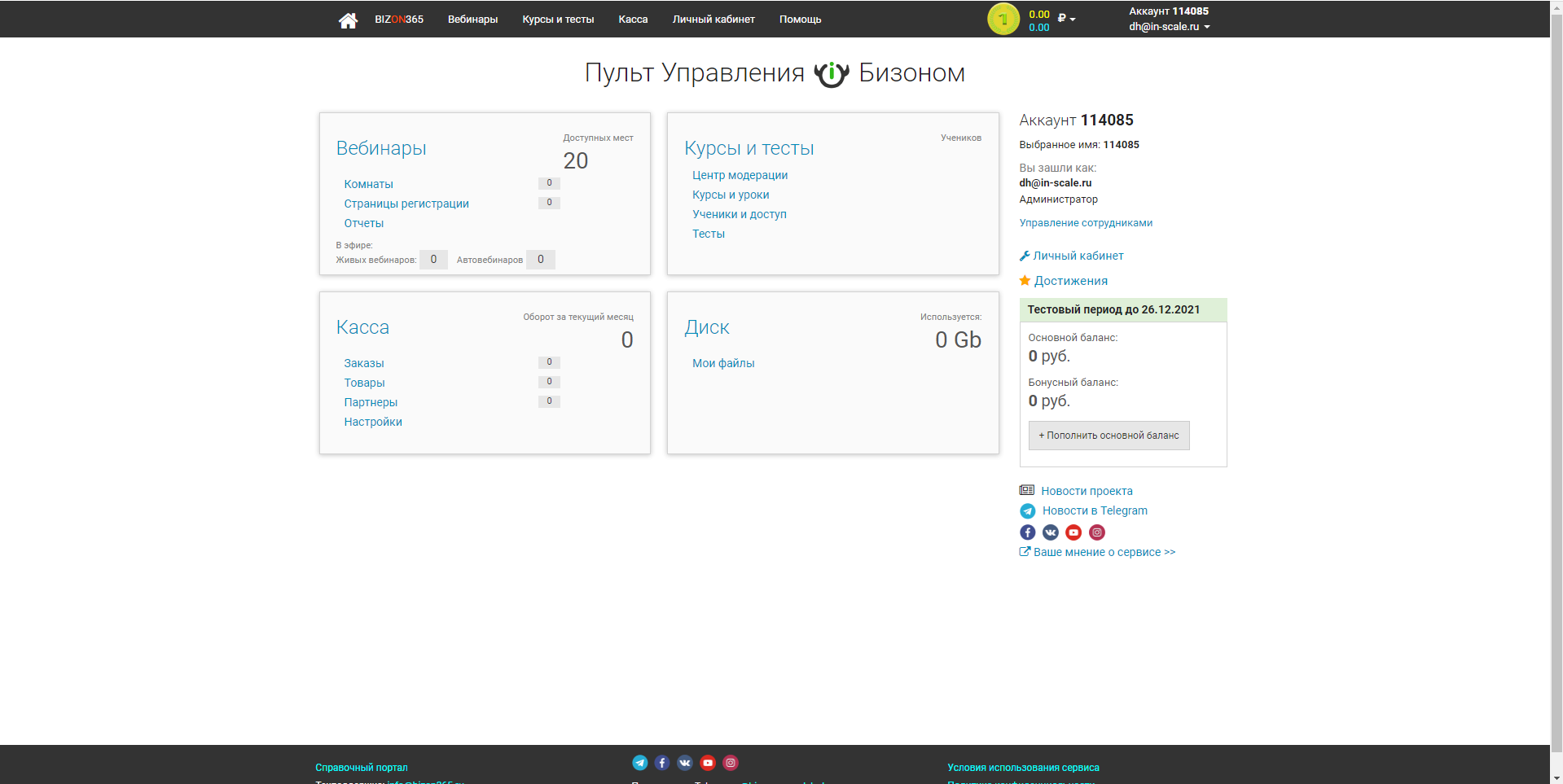Open the Курсы и тесты card heading

tap(749, 148)
